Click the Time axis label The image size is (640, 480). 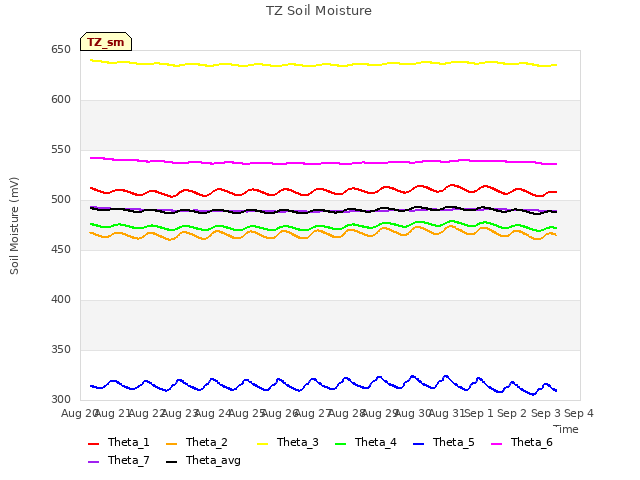click(x=566, y=429)
